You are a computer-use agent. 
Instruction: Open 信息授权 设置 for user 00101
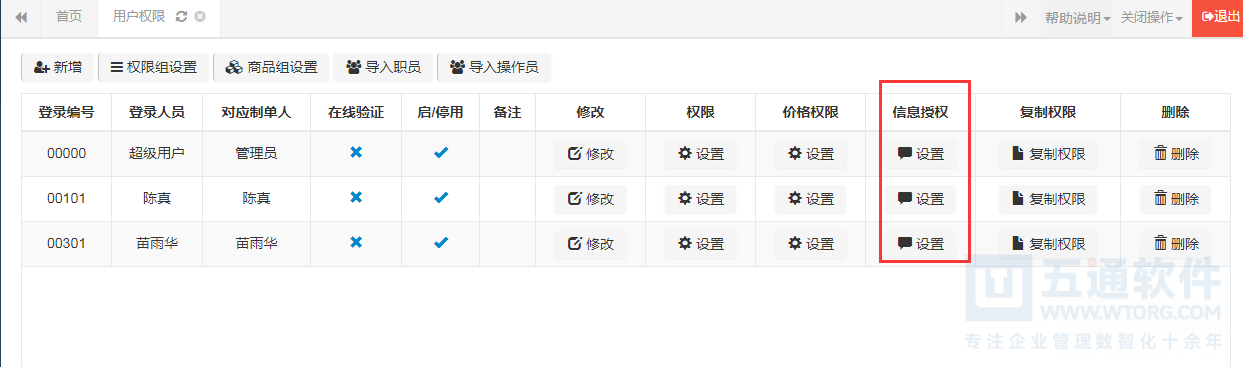tap(920, 199)
